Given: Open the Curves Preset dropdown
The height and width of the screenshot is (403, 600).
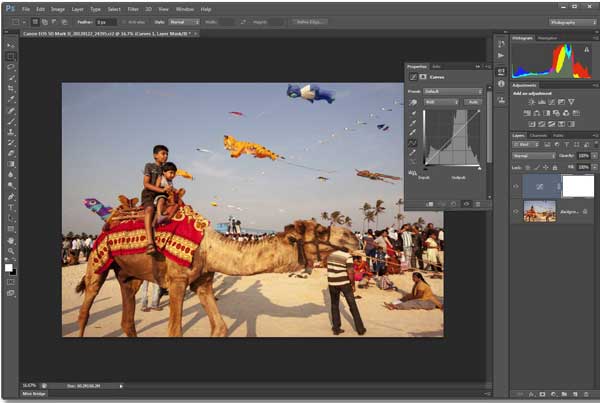Looking at the screenshot, I should pos(453,91).
